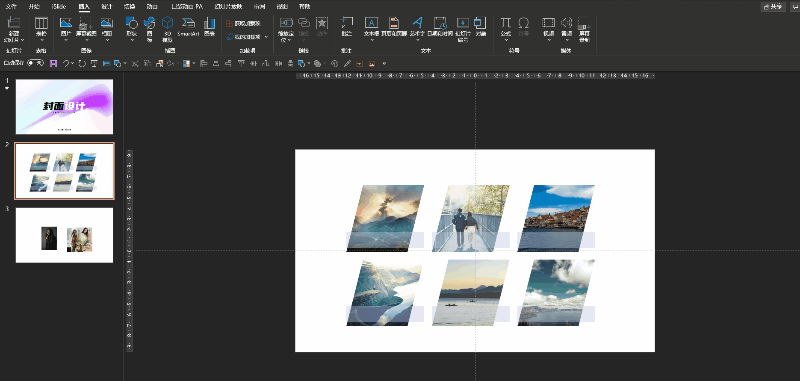The image size is (800, 381).
Task: Toggle the AutoSave switch
Action: (35, 63)
